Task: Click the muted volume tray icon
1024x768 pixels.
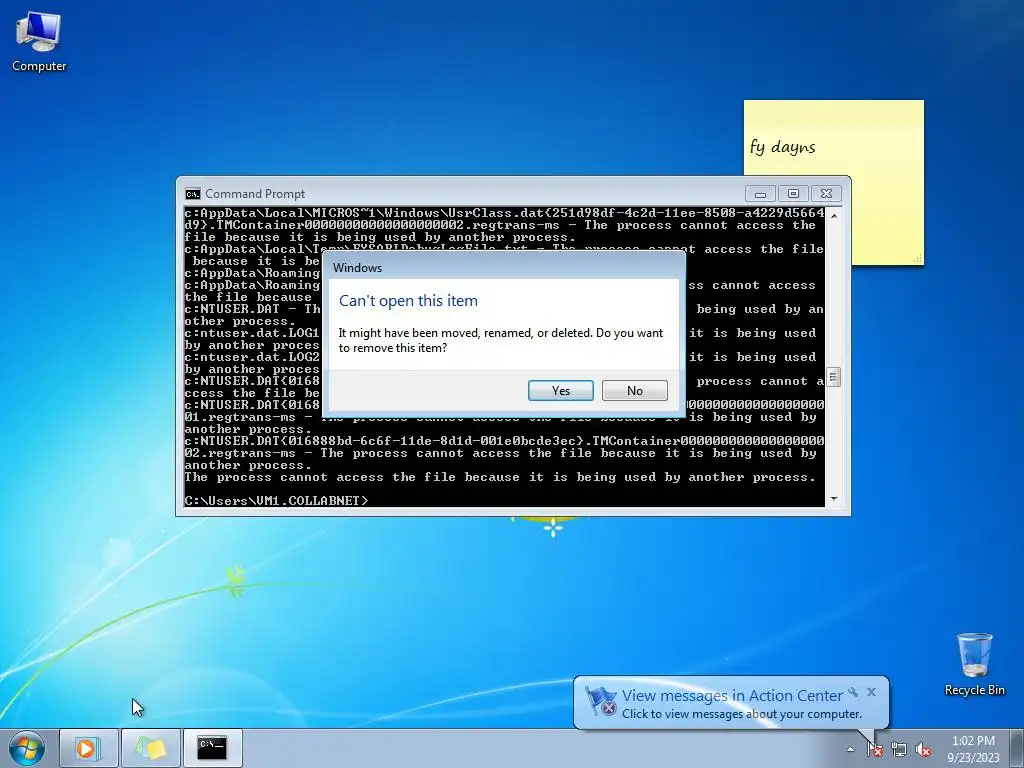Action: 923,750
